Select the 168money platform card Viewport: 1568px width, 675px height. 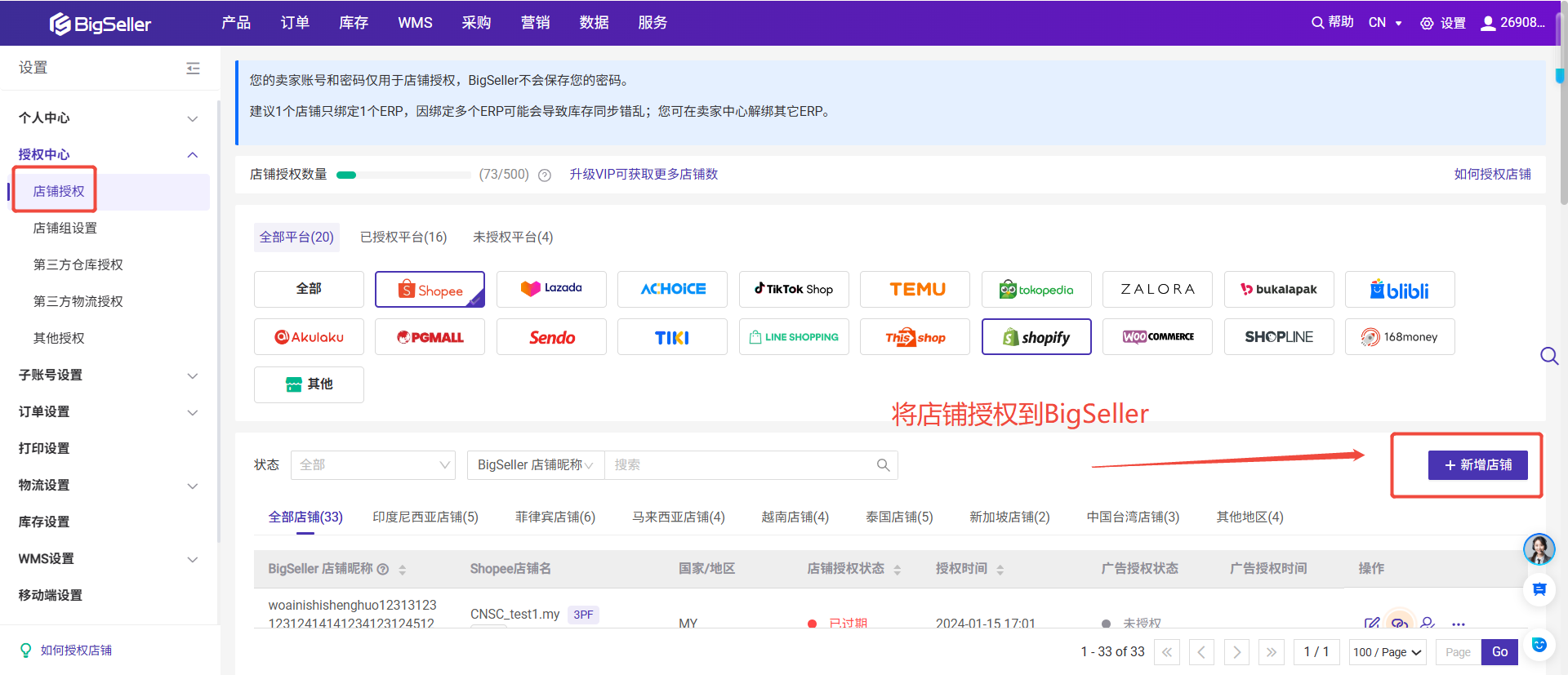(x=1400, y=336)
